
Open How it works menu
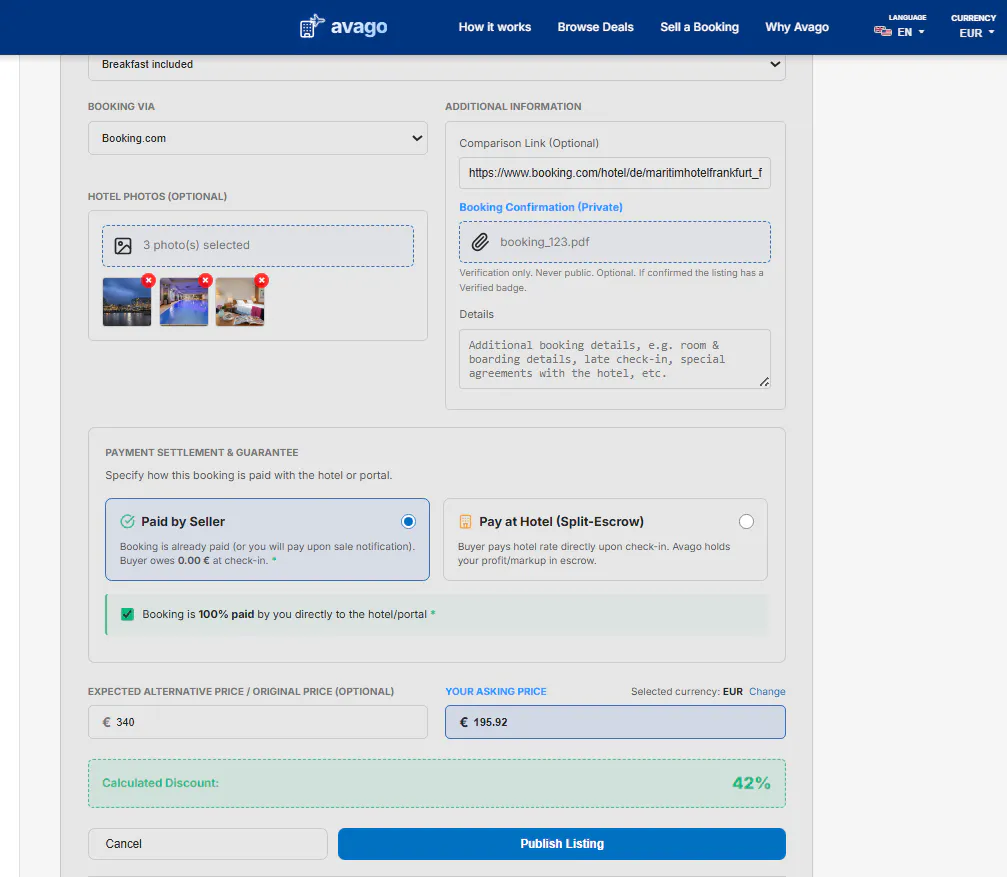pos(495,27)
